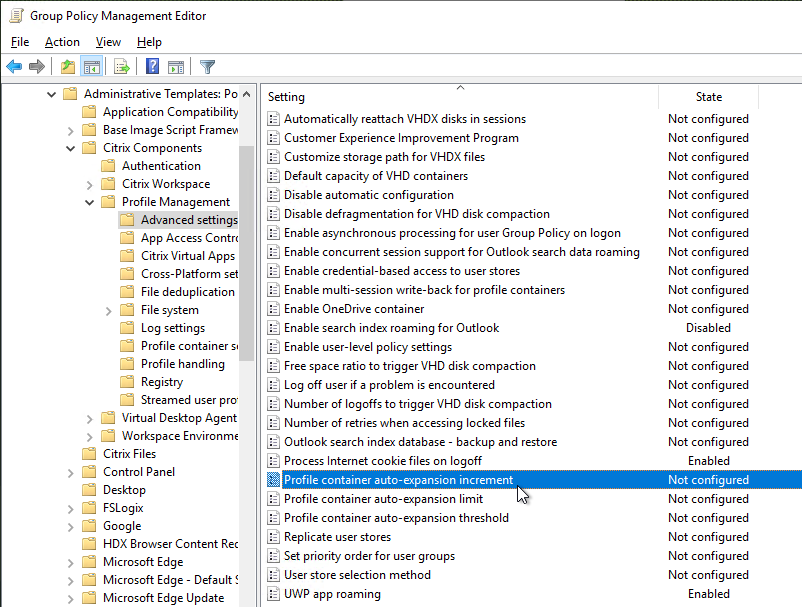This screenshot has height=607, width=802.
Task: Expand the Base Image Script Framework node
Action: (x=71, y=130)
